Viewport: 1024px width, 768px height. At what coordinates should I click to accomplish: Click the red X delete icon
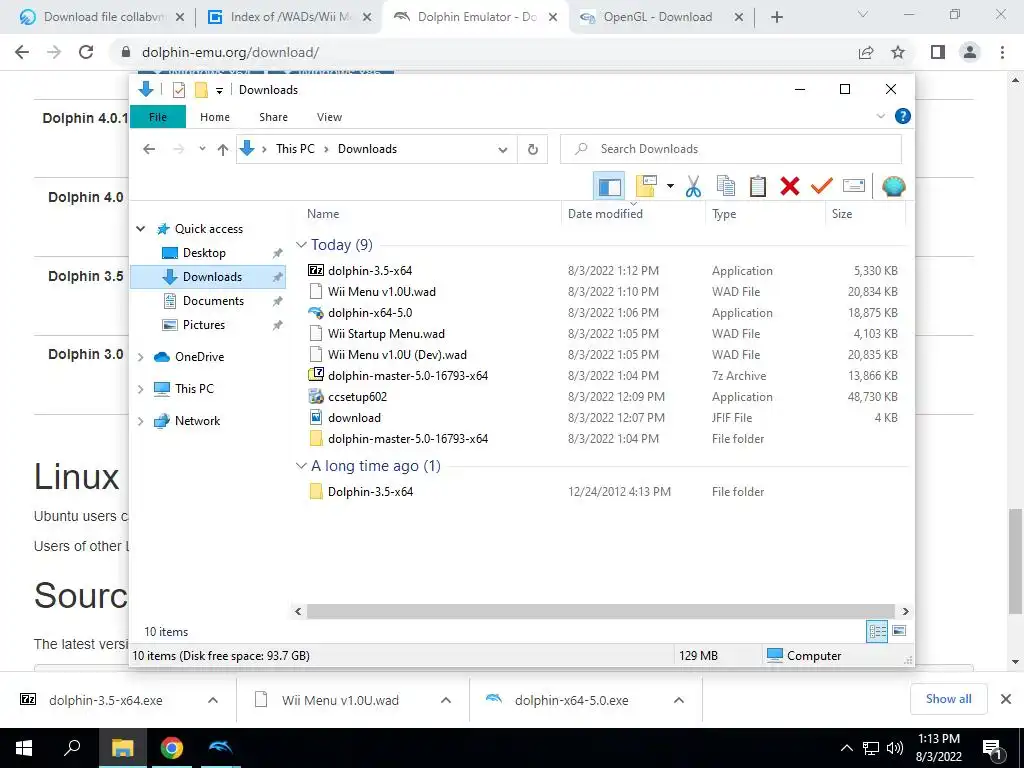coord(790,187)
